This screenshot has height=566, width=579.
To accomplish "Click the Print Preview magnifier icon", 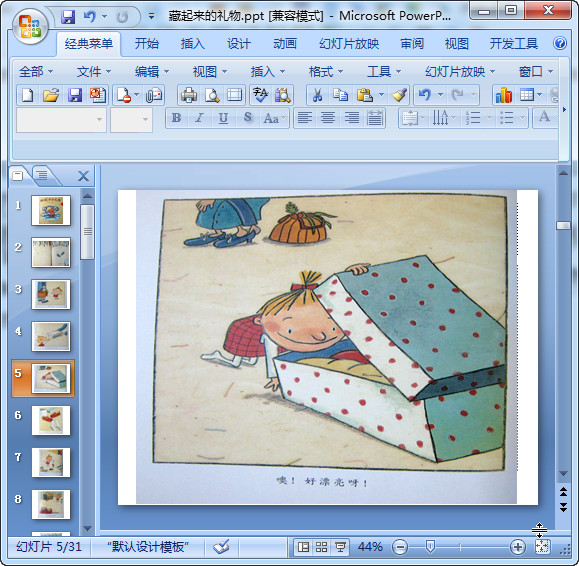I will tap(212, 95).
